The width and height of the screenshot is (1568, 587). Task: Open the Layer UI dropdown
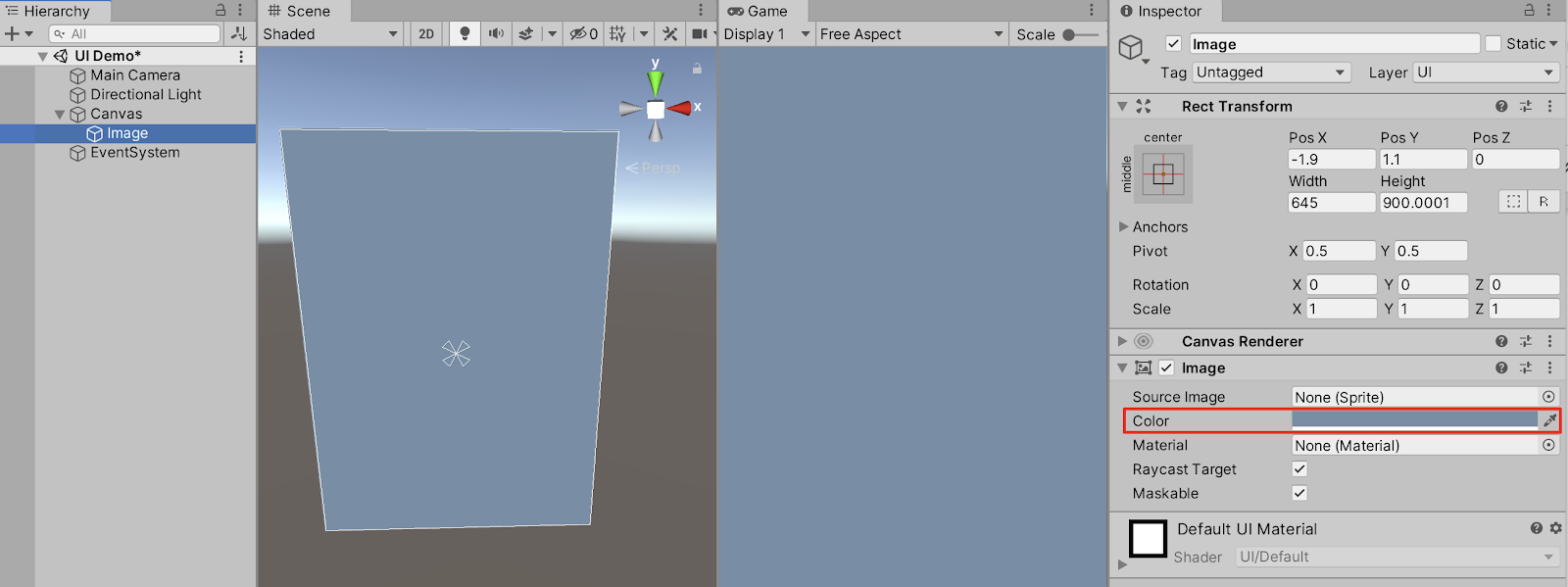click(x=1486, y=73)
